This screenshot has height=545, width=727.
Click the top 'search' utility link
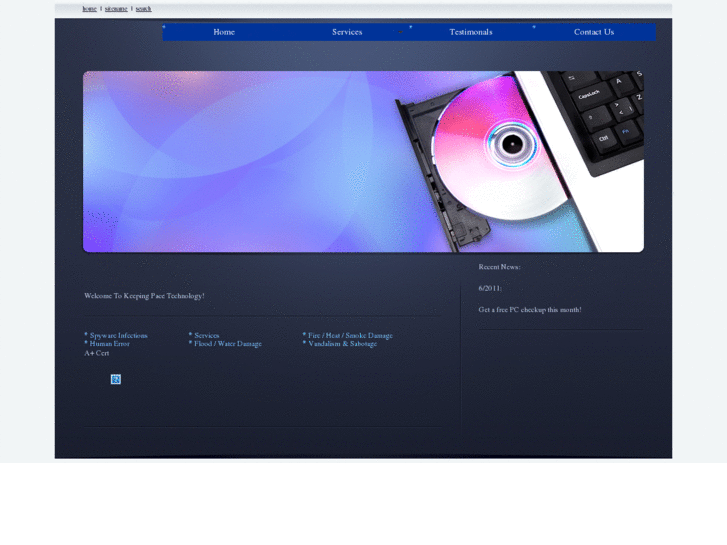[x=143, y=8]
